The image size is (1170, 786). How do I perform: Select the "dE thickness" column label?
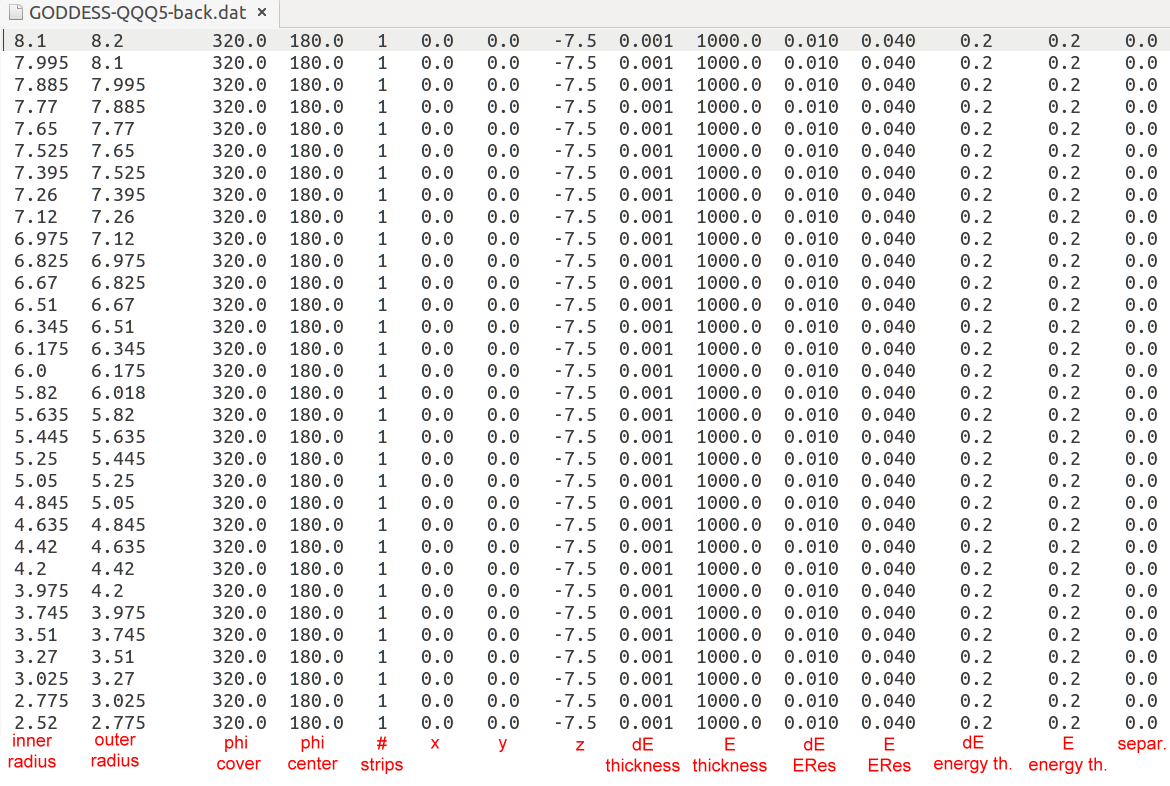point(642,755)
